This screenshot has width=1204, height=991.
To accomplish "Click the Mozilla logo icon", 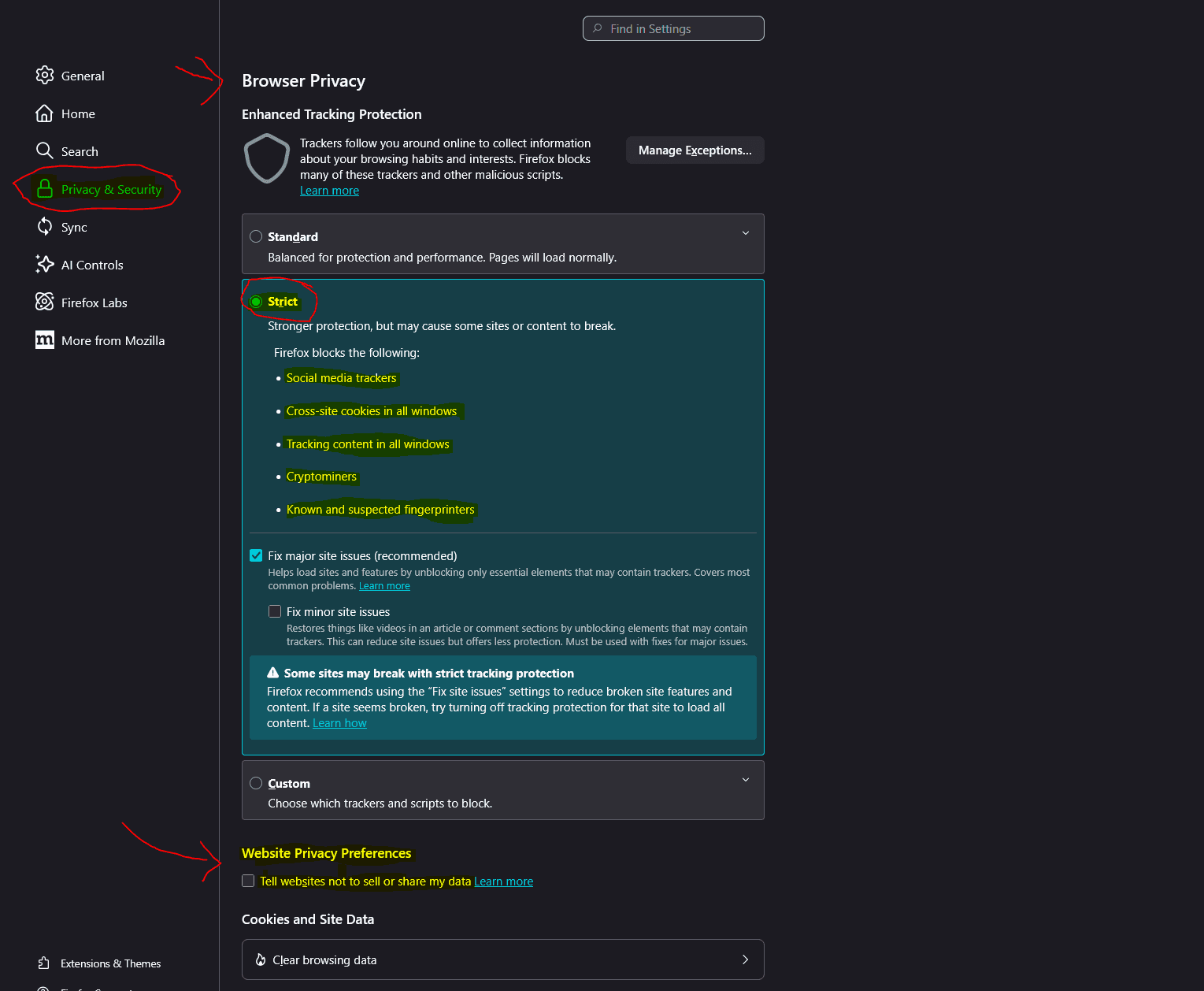I will coord(45,340).
